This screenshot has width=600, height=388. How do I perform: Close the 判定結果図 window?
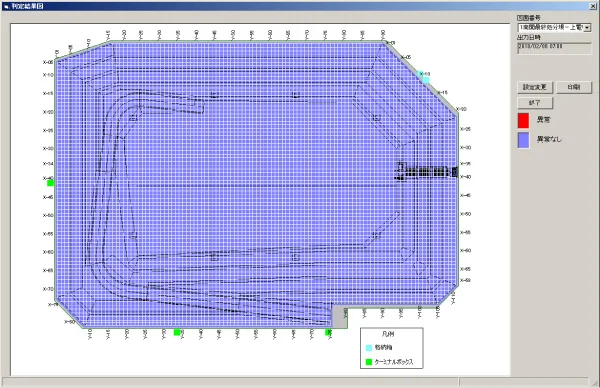pyautogui.click(x=592, y=6)
